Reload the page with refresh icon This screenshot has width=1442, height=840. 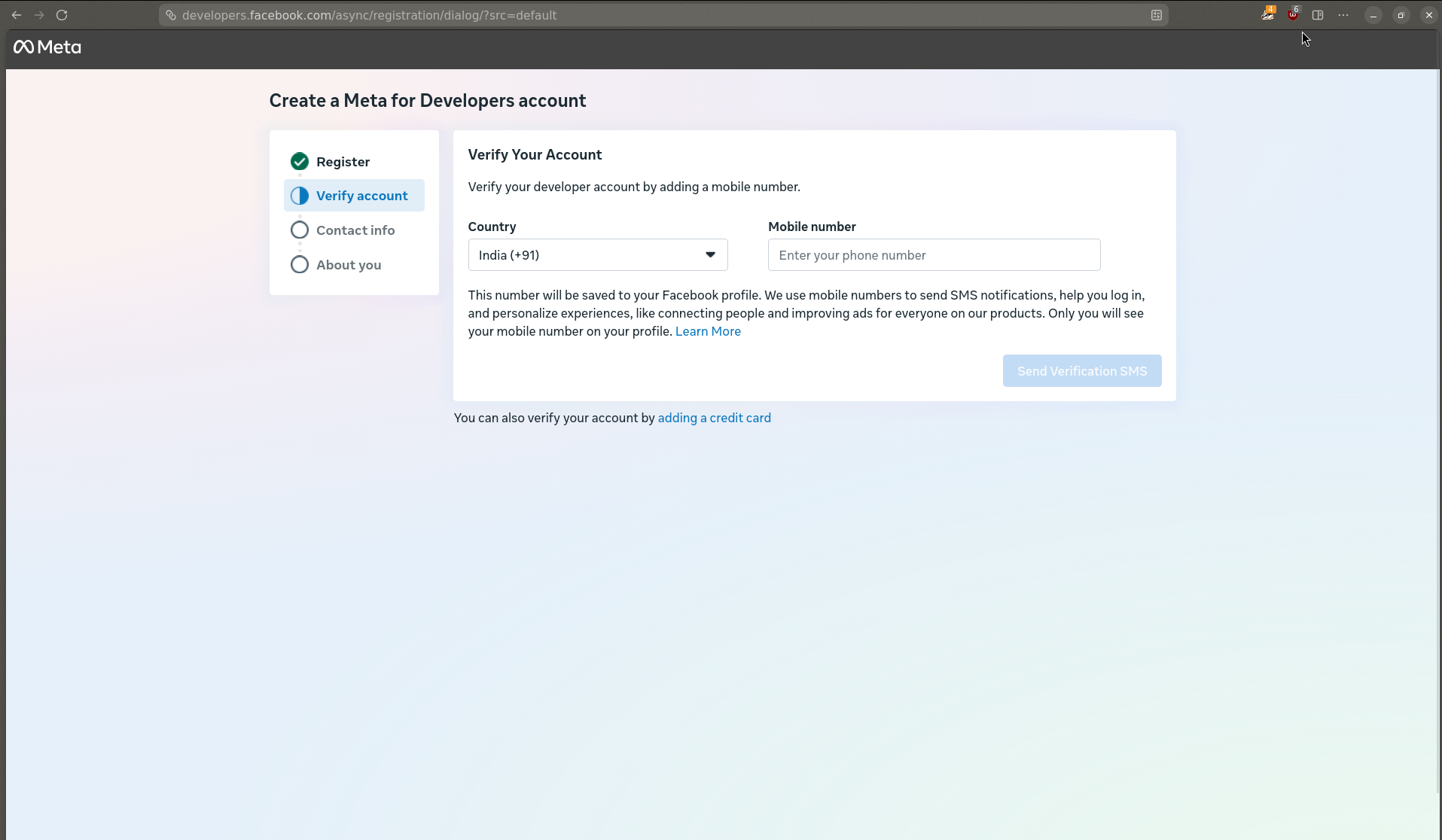tap(62, 15)
